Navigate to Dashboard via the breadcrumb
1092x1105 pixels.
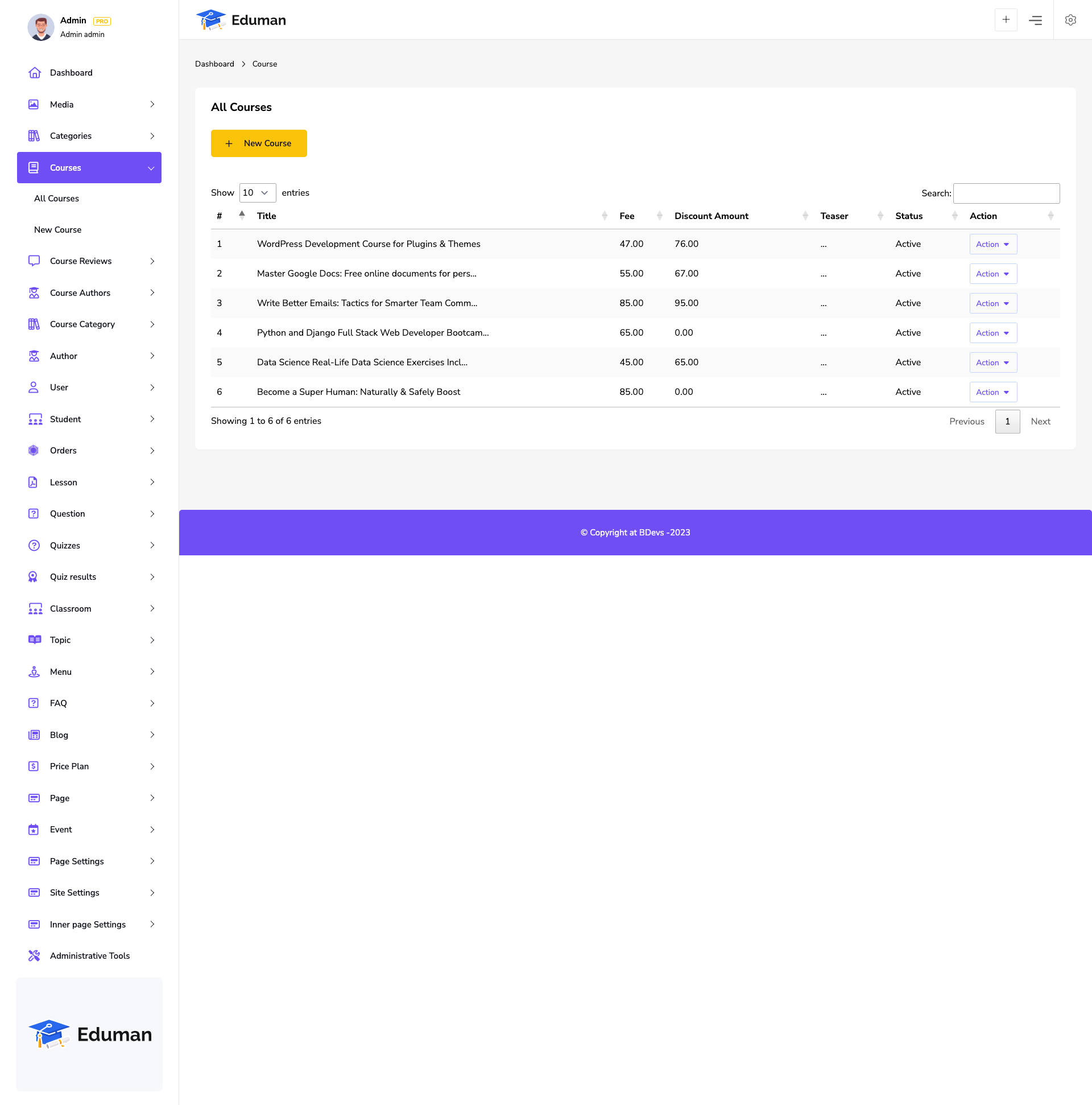pos(214,64)
